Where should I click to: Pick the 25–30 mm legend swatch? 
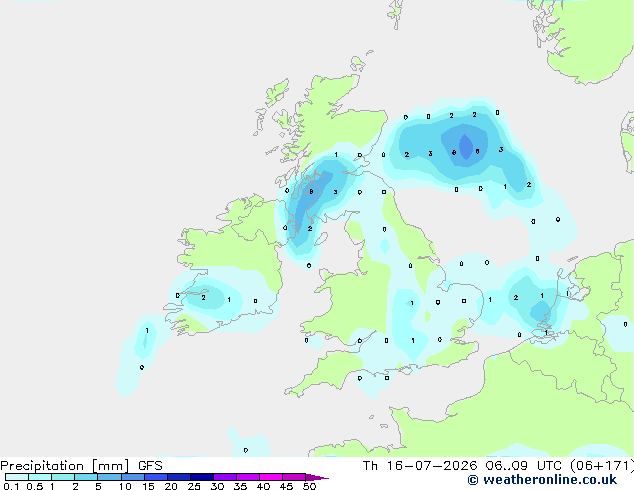click(202, 477)
